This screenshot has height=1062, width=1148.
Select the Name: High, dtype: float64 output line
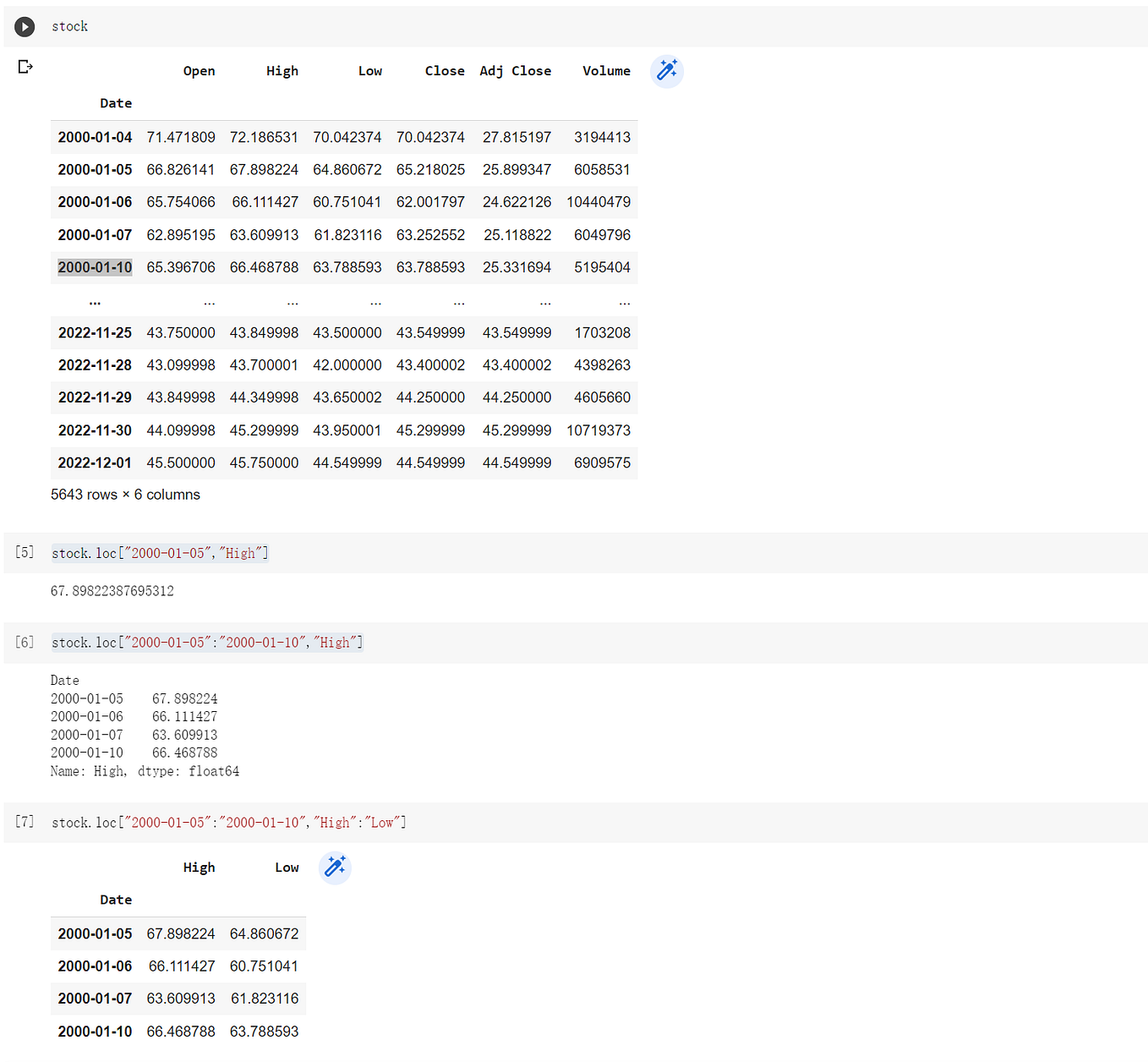click(145, 770)
